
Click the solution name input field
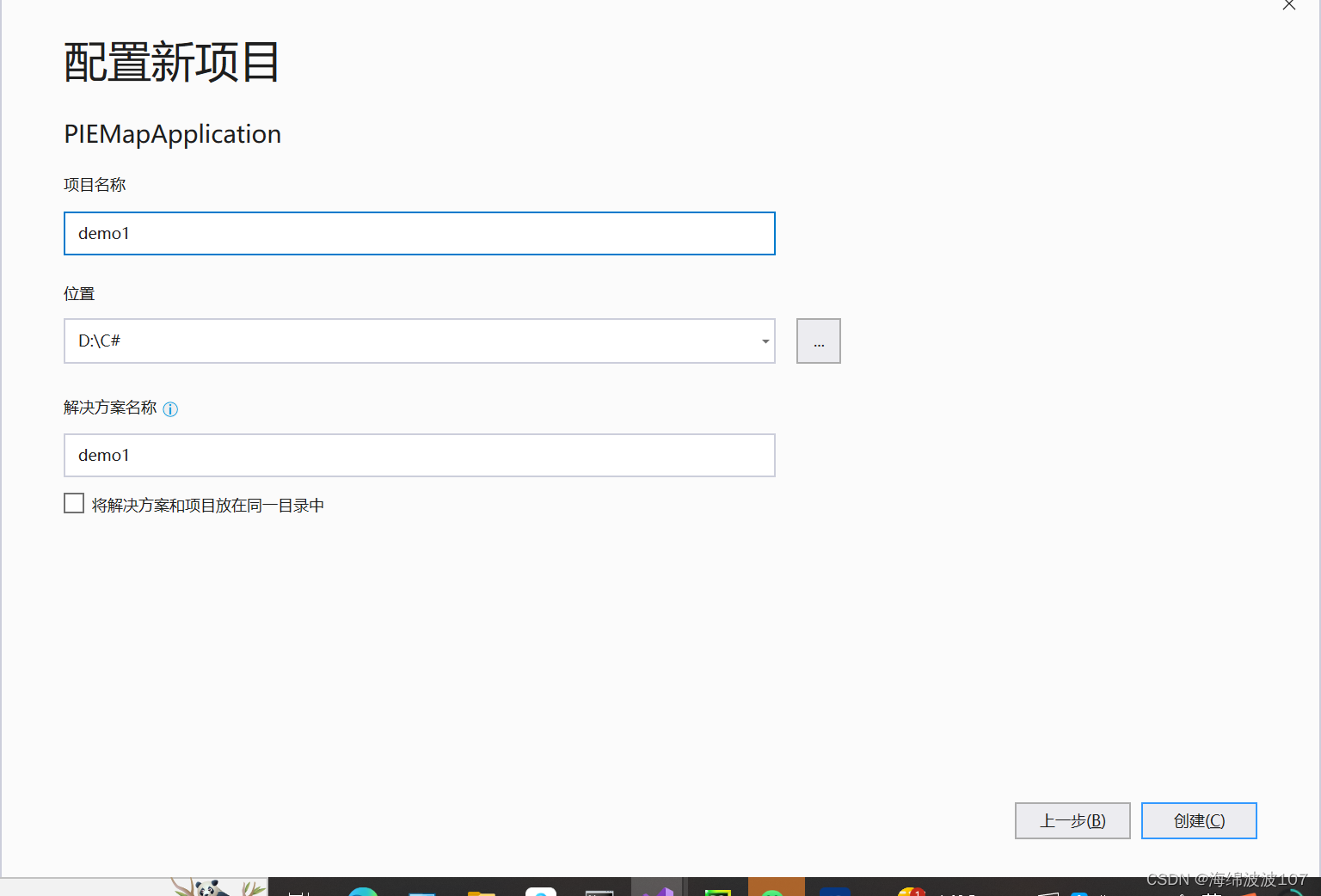pyautogui.click(x=420, y=456)
